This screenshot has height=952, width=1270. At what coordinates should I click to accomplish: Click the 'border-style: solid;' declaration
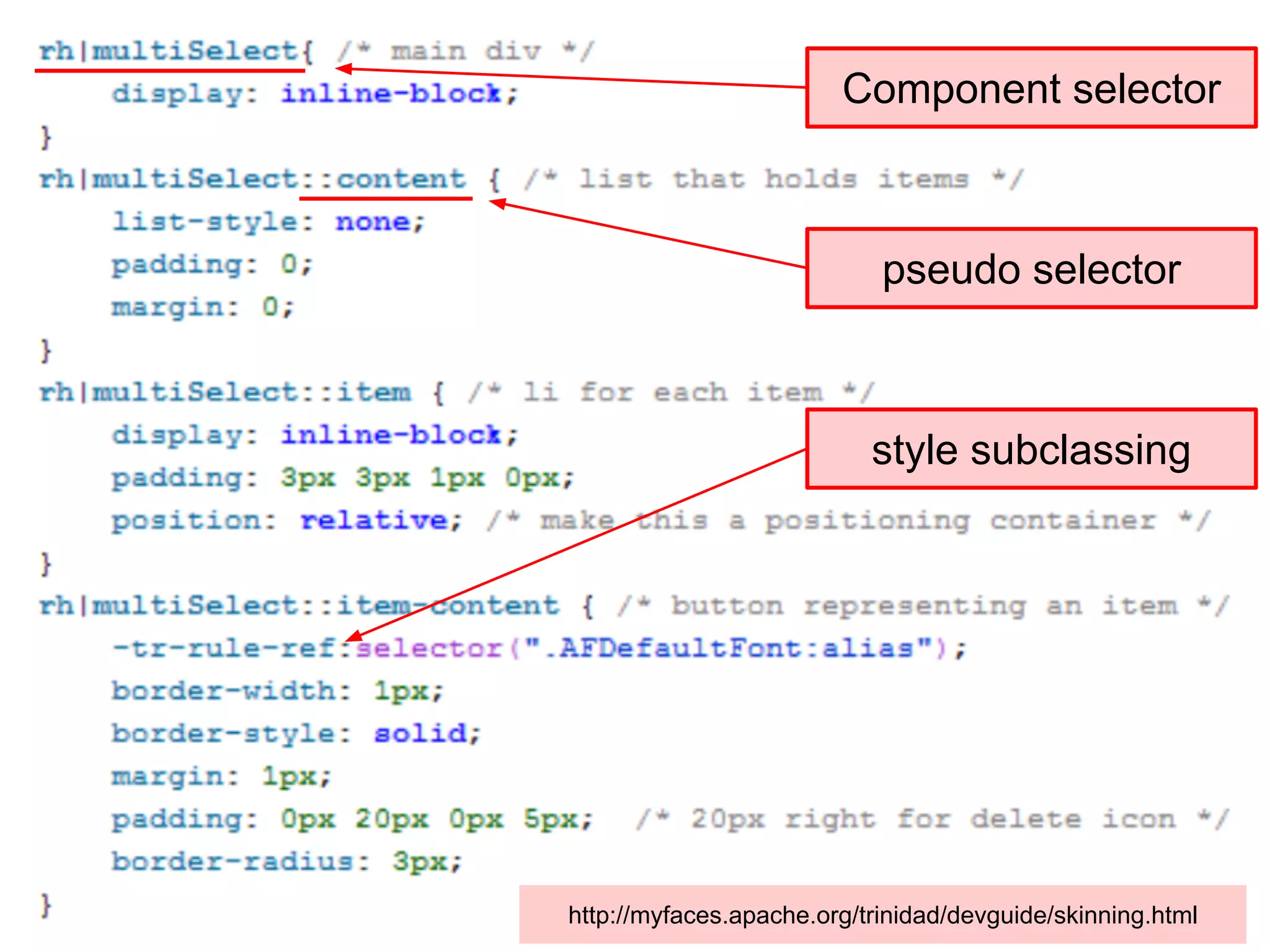(296, 734)
